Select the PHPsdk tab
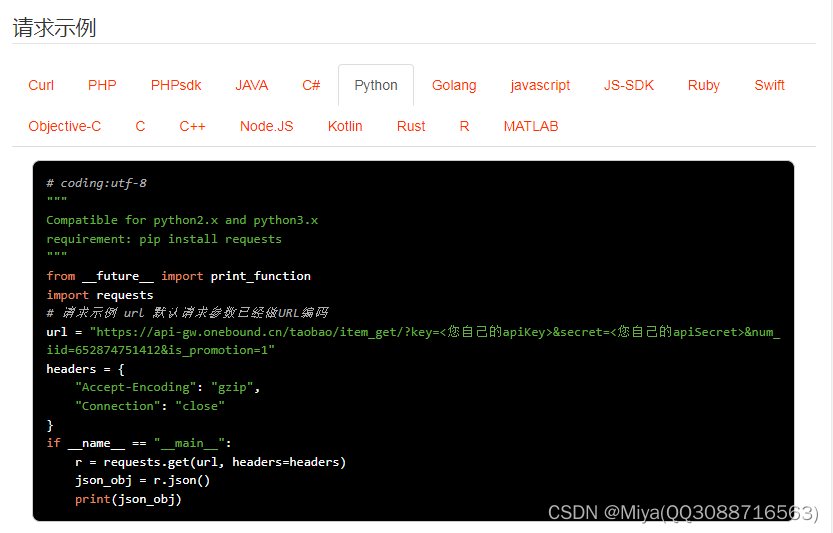 [x=176, y=85]
